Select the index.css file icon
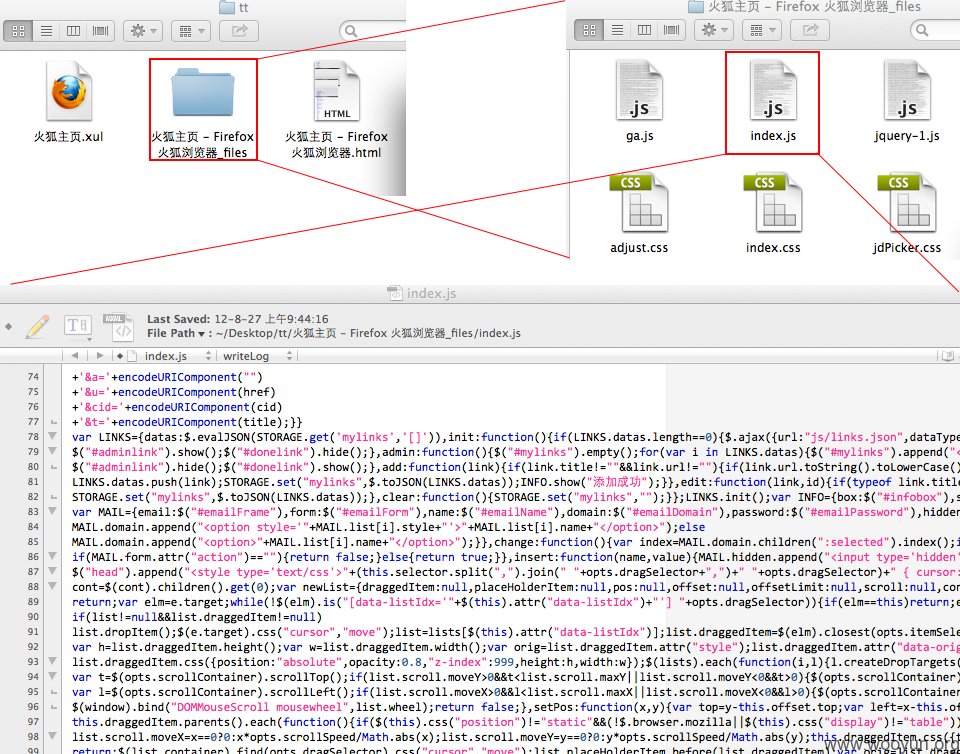The width and height of the screenshot is (960, 754). 773,203
